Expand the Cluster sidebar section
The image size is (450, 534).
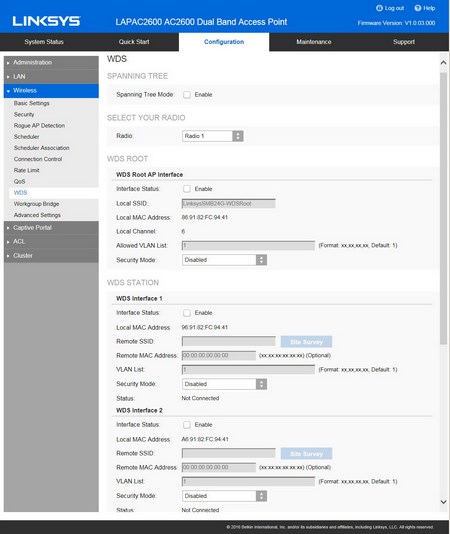(x=51, y=255)
